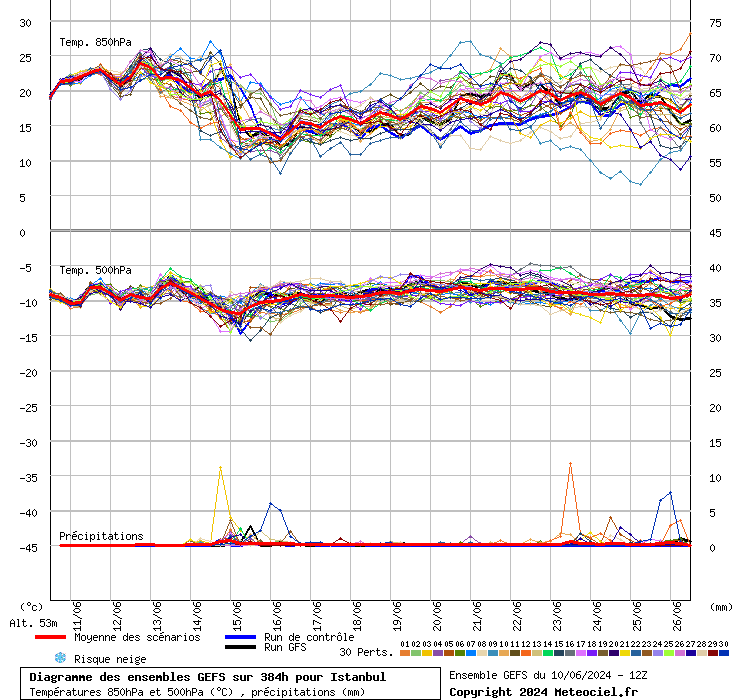
Task: Click the 11/06 date axis label
Action: [77, 616]
